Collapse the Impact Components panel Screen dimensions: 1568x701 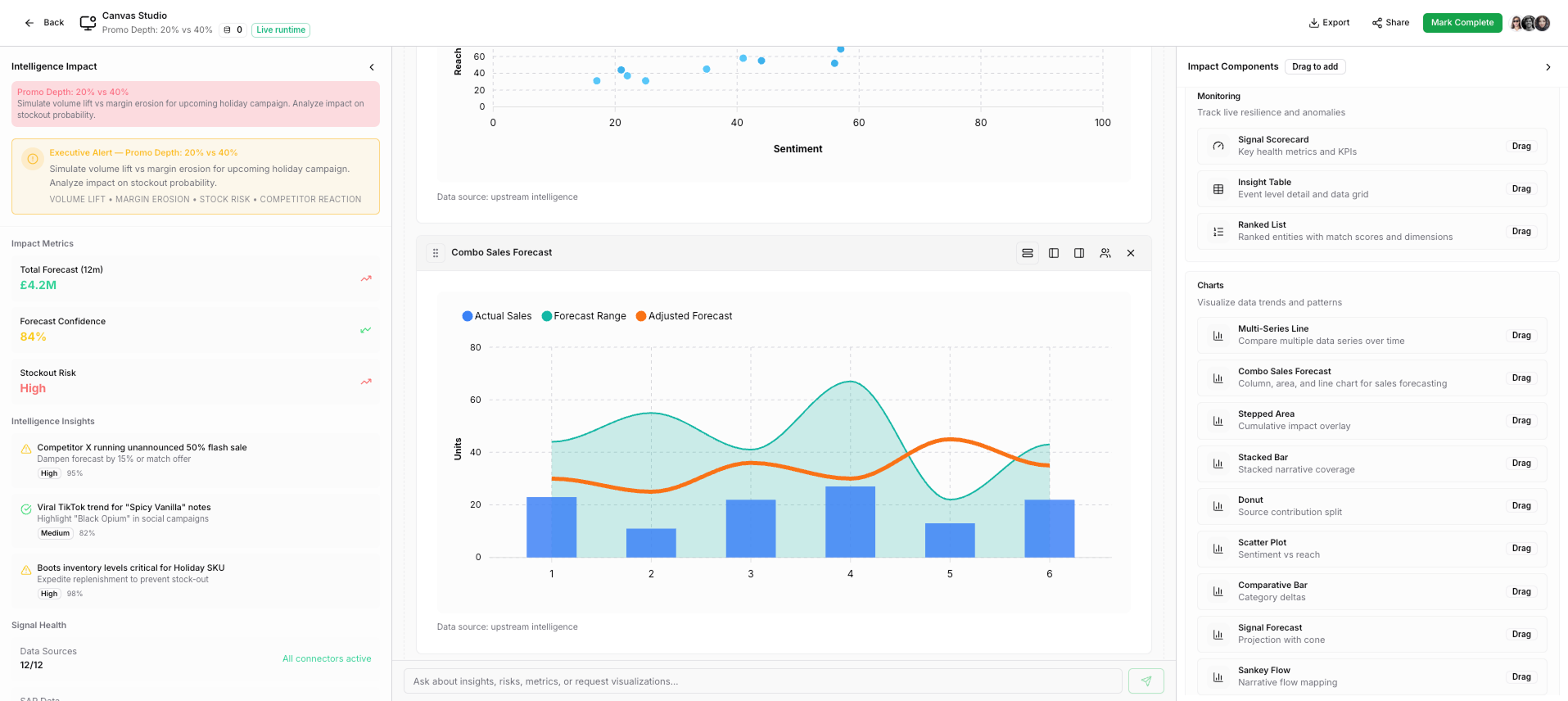[1548, 67]
